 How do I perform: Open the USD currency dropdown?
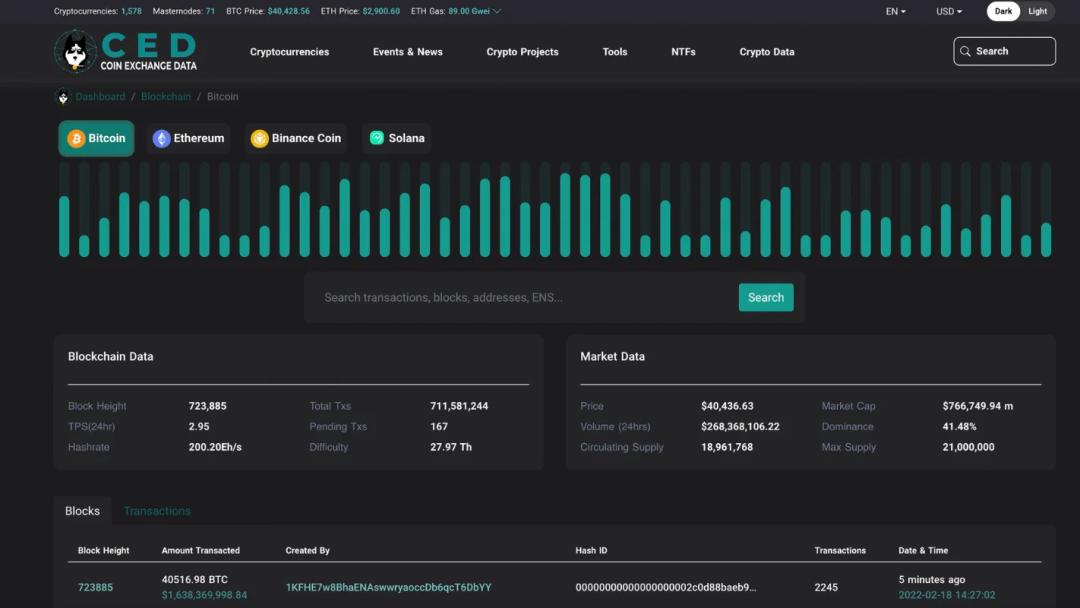point(948,11)
